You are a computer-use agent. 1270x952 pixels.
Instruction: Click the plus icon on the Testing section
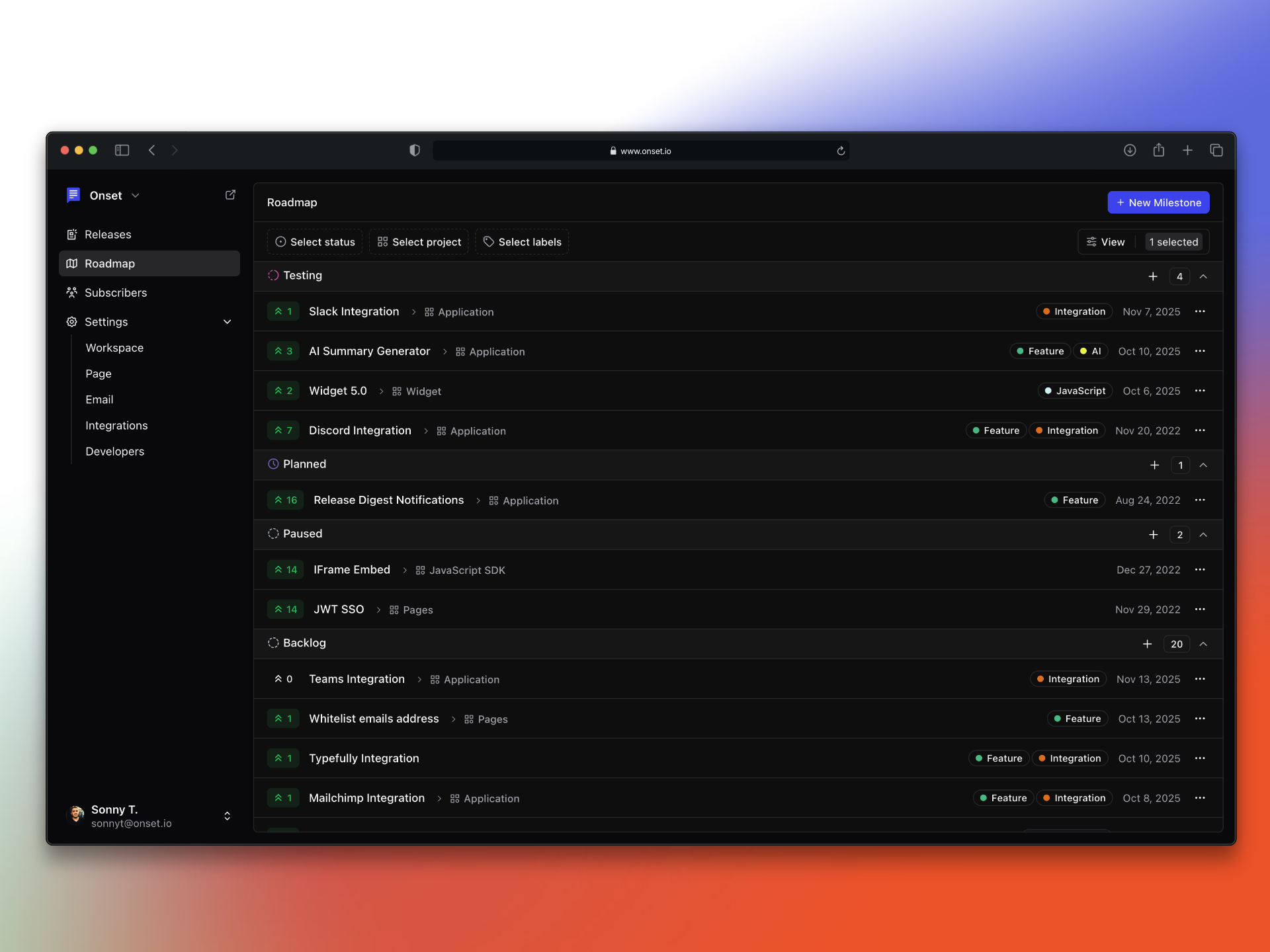tap(1154, 276)
